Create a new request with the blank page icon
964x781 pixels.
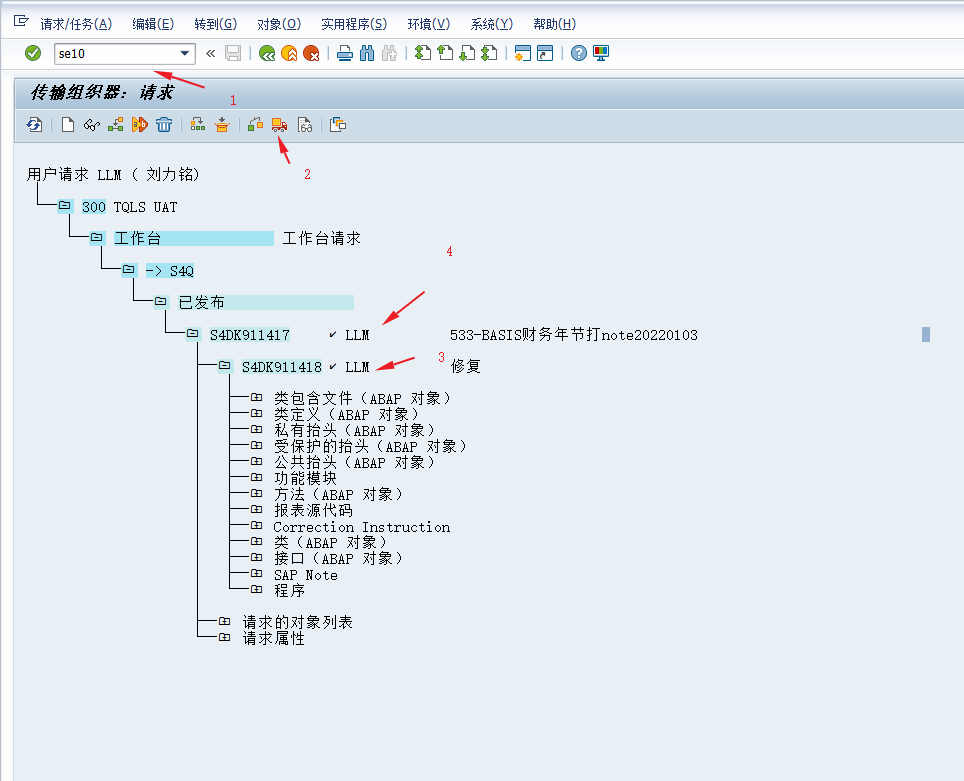(x=68, y=125)
